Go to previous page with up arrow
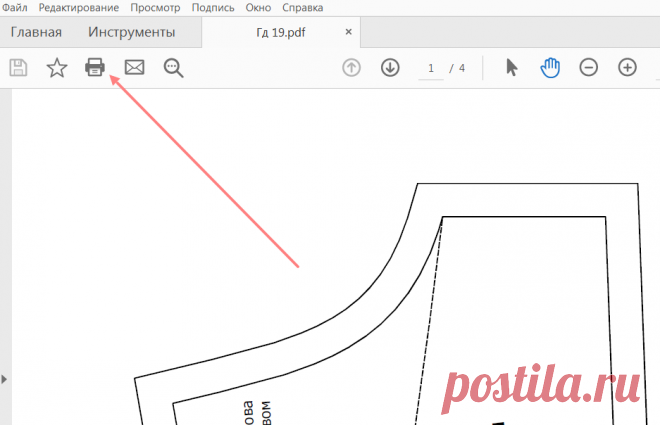This screenshot has height=425, width=660. [x=351, y=68]
